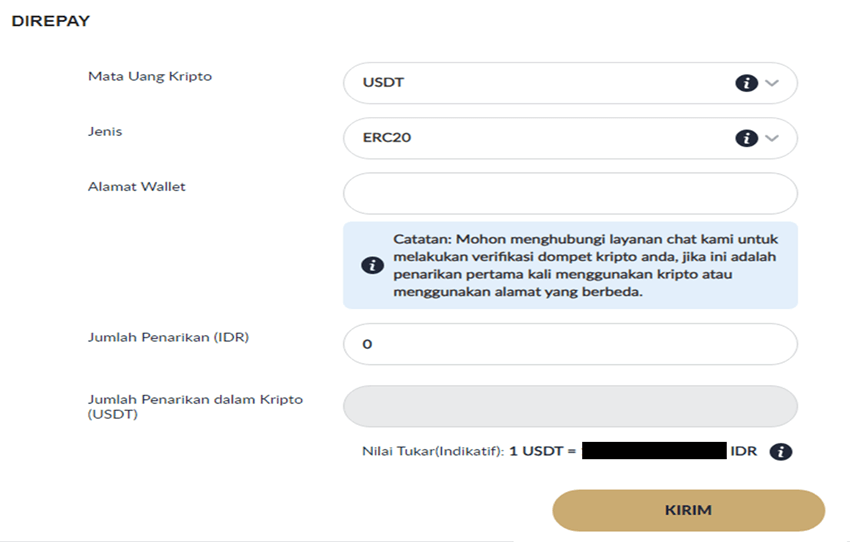Click the Jumlah Penarikan (IDR) label
Screen dimensions: 850x542
pyautogui.click(x=168, y=337)
